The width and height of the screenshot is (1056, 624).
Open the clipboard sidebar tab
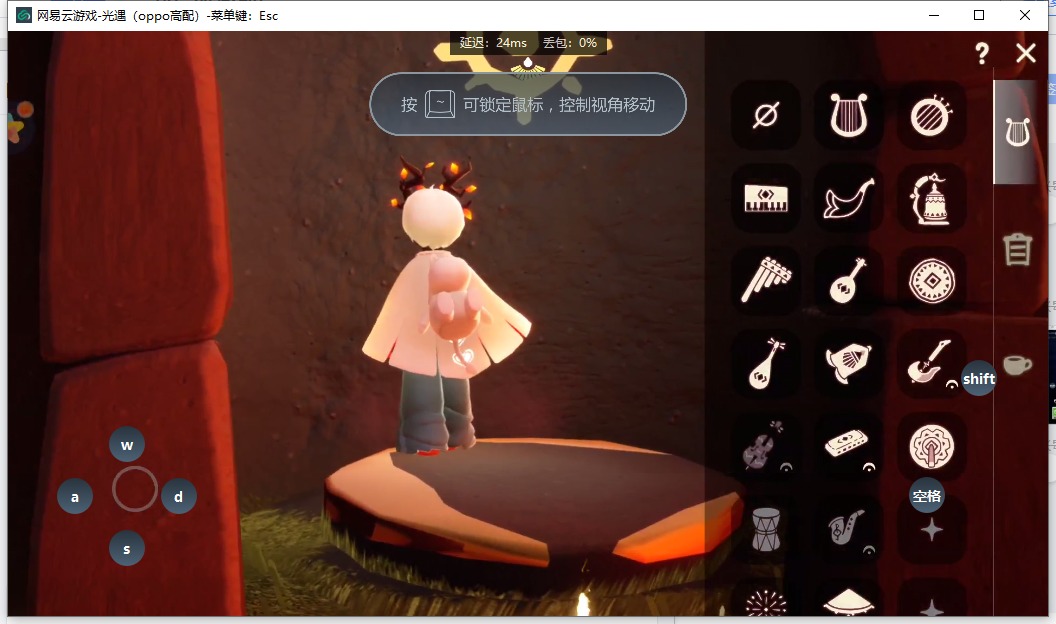click(1017, 249)
